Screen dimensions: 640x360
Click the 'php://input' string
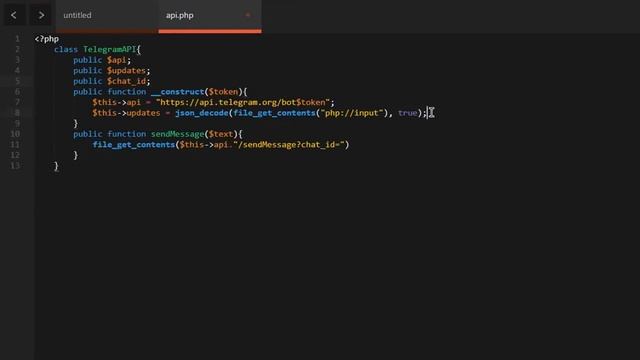tap(352, 113)
